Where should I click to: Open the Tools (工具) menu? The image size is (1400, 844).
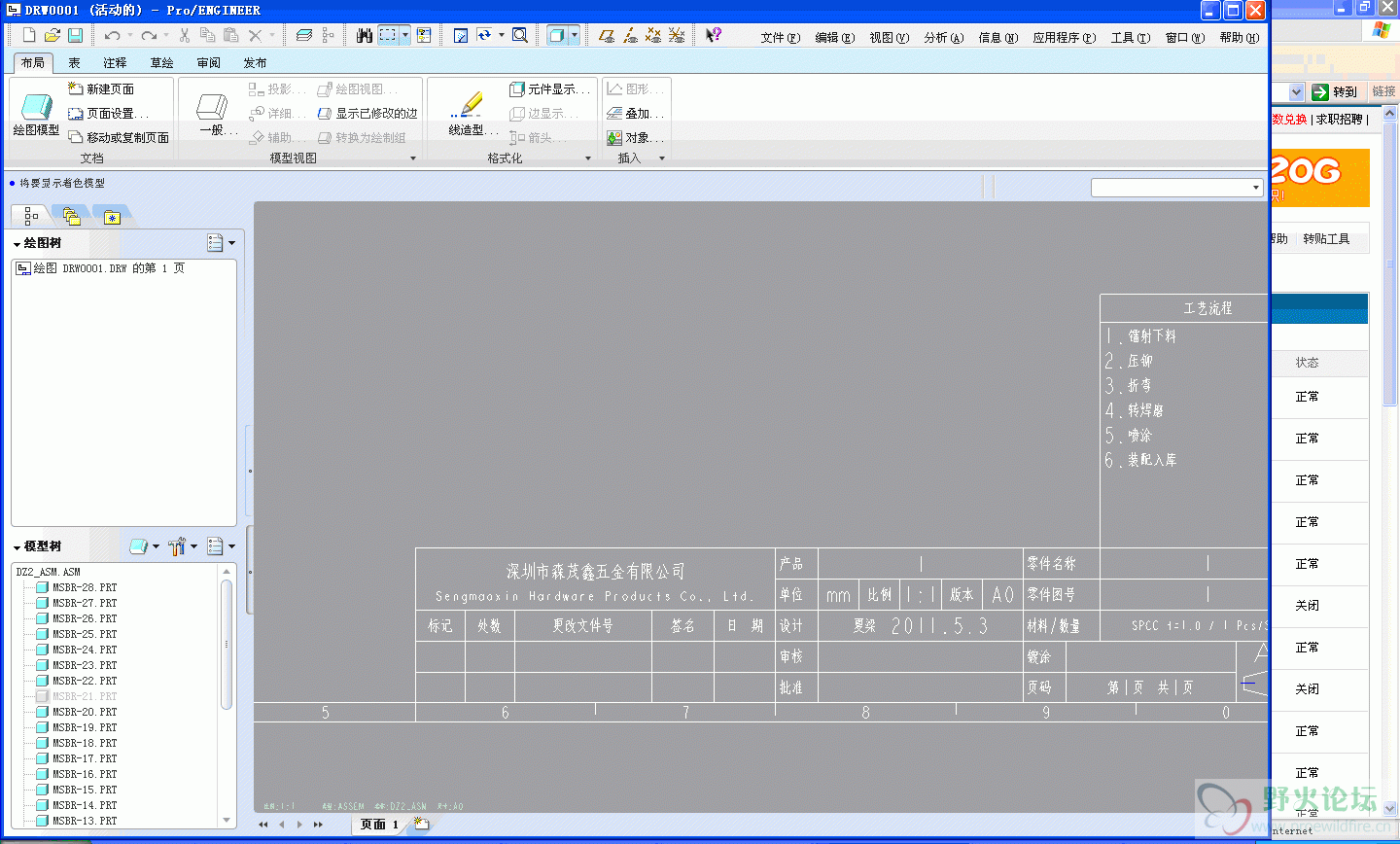tap(1131, 37)
